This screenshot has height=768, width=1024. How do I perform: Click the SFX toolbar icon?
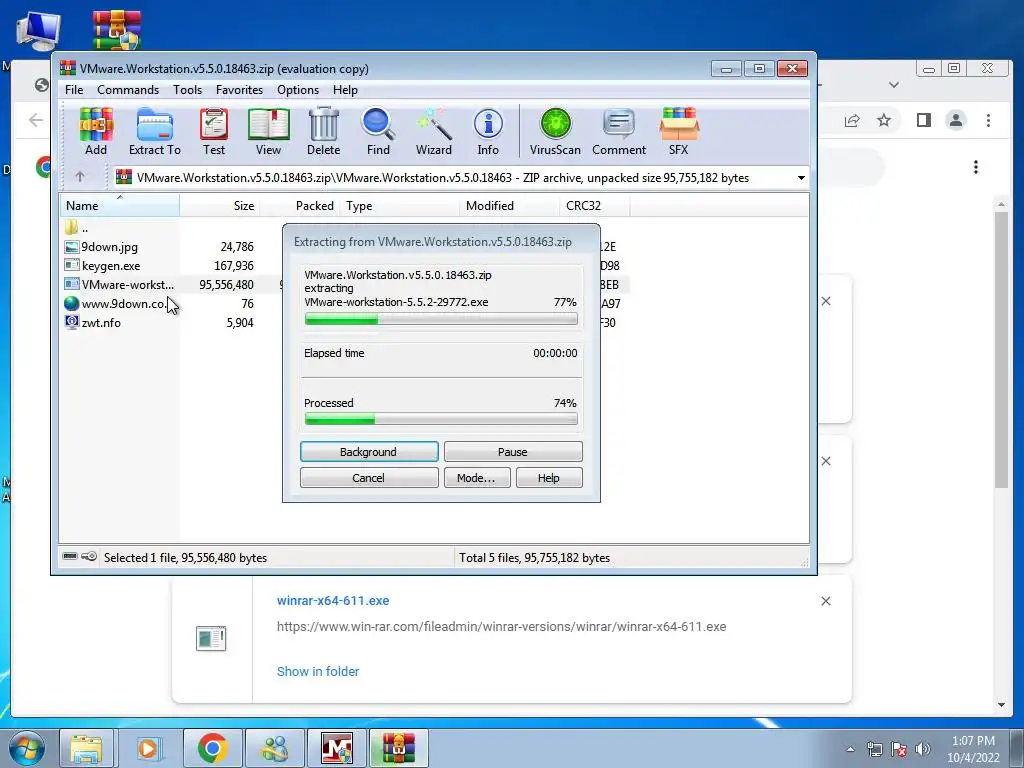[x=679, y=131]
